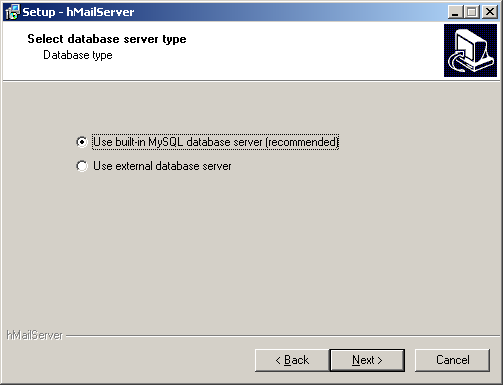Minimize the Setup window
This screenshot has height=385, width=503.
(x=455, y=12)
